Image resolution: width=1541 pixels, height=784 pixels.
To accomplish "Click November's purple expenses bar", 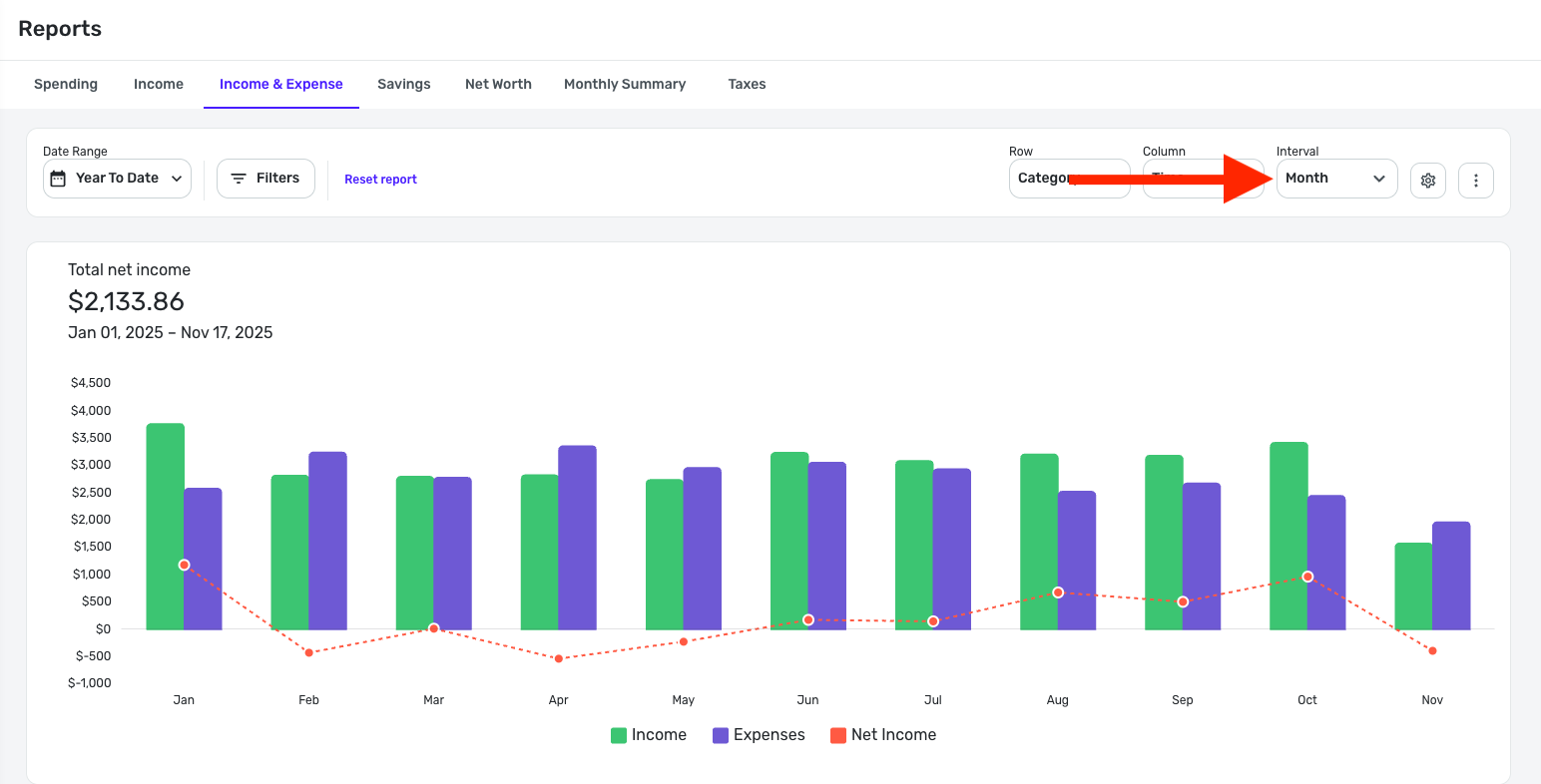I will [1451, 576].
